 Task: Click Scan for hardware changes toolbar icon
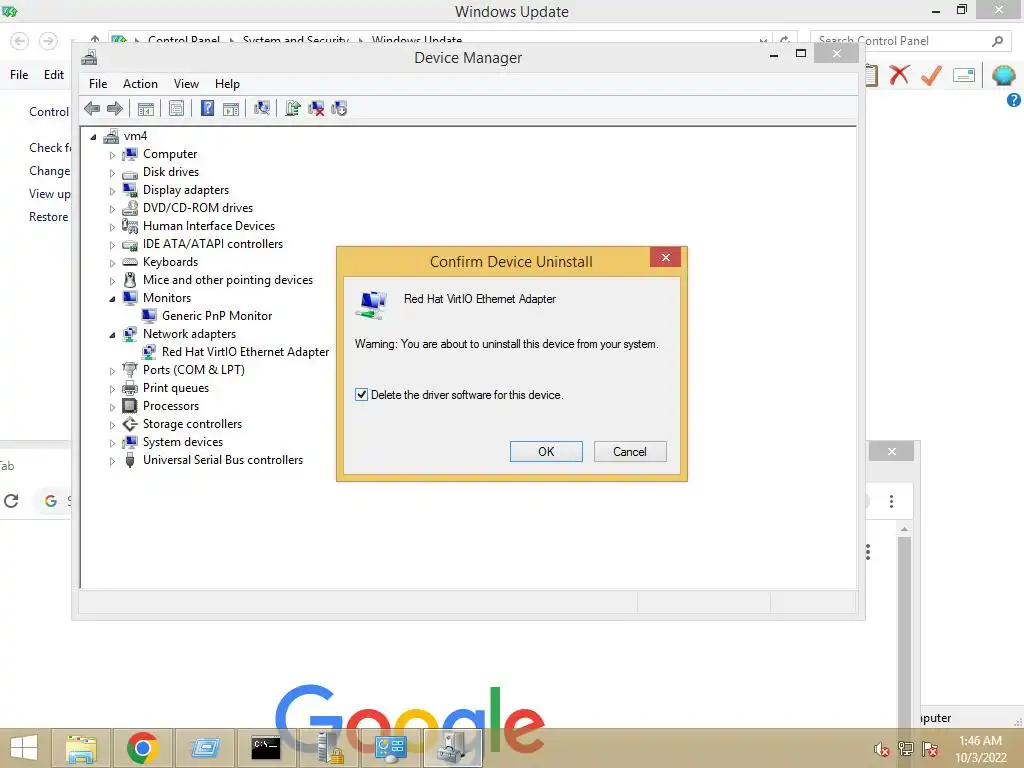point(262,108)
